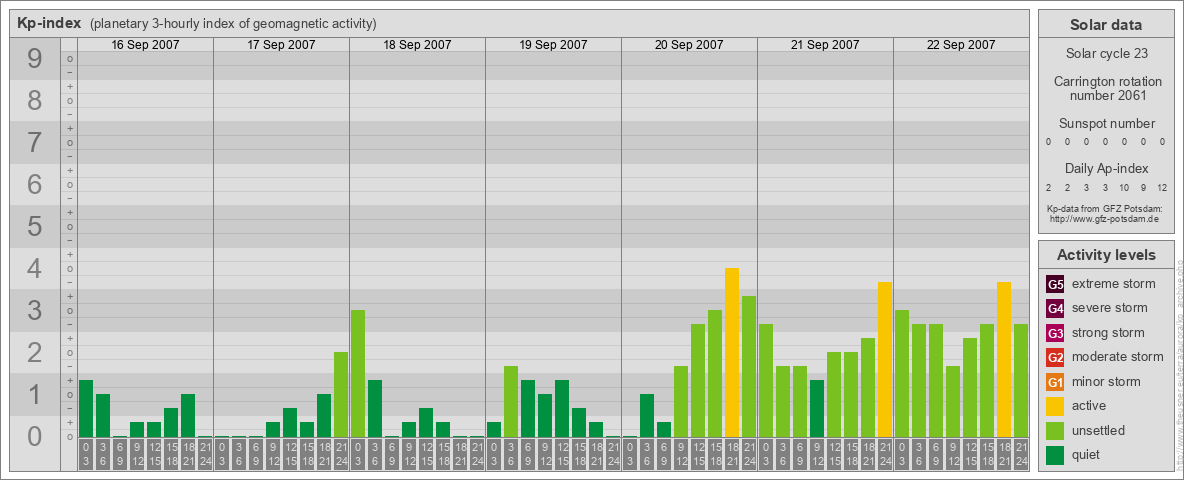The height and width of the screenshot is (480, 1184).
Task: Click the first dark green bar on 16 Sep
Action: click(x=86, y=408)
